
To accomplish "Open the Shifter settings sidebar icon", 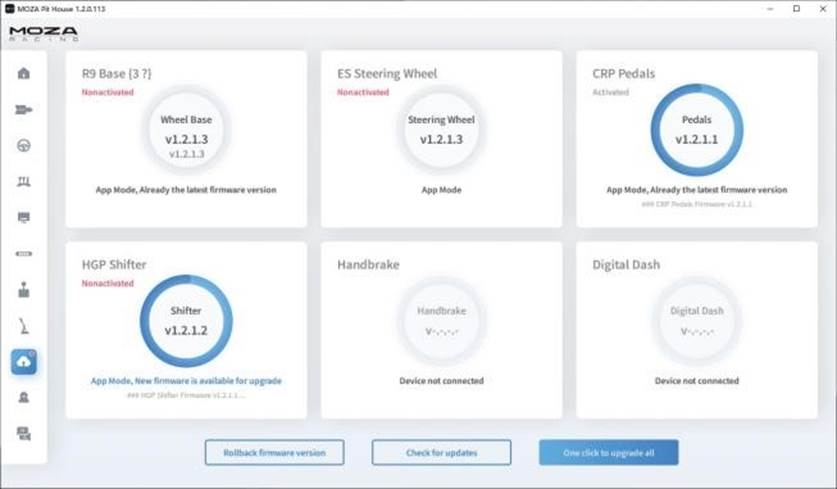I will pyautogui.click(x=23, y=290).
